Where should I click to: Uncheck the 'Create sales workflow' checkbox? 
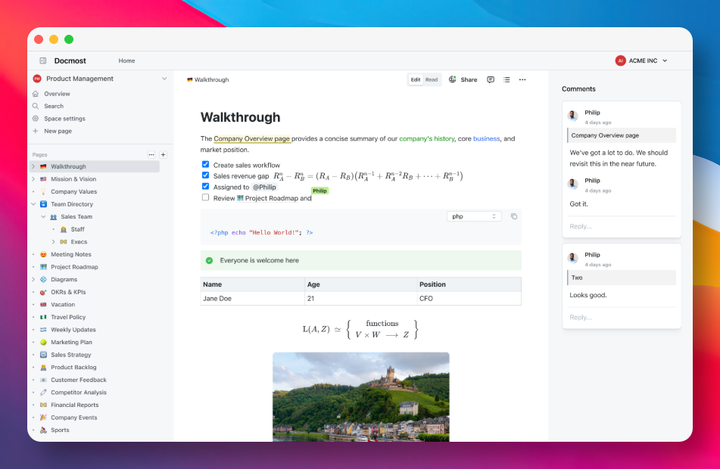click(205, 164)
